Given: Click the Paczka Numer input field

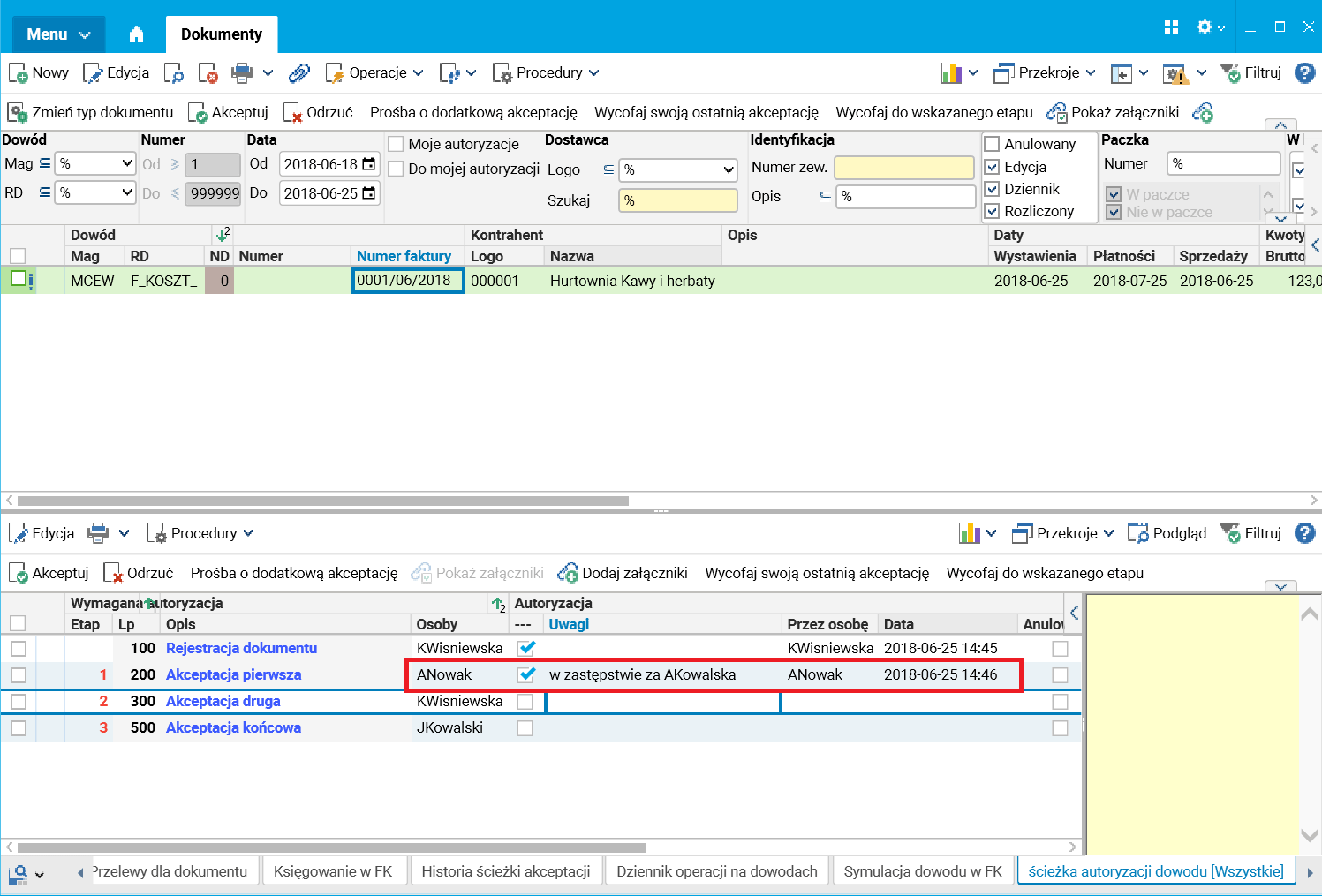Looking at the screenshot, I should tap(1223, 164).
